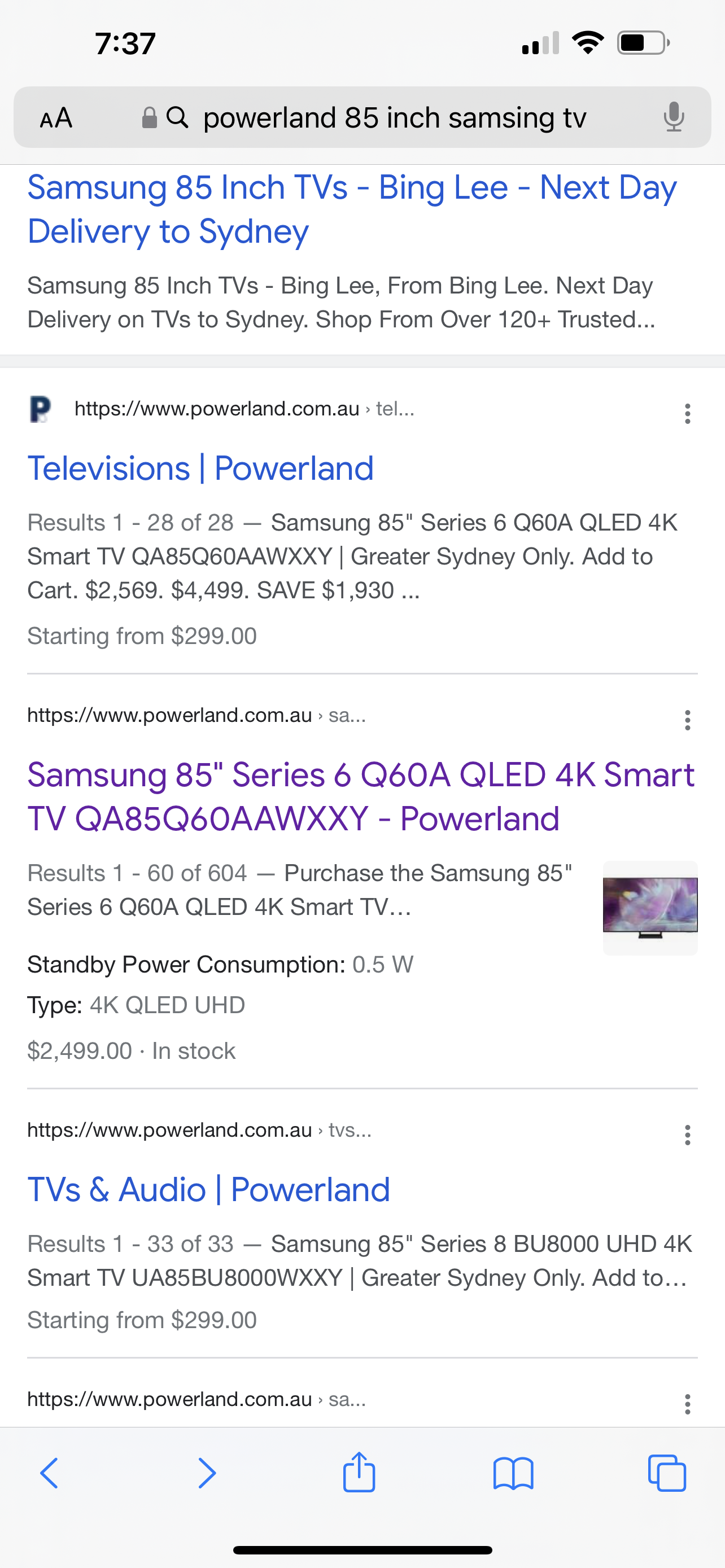The image size is (725, 1568).
Task: Tap the powerland.com.au televisions URL breadcrumb
Action: coord(243,409)
